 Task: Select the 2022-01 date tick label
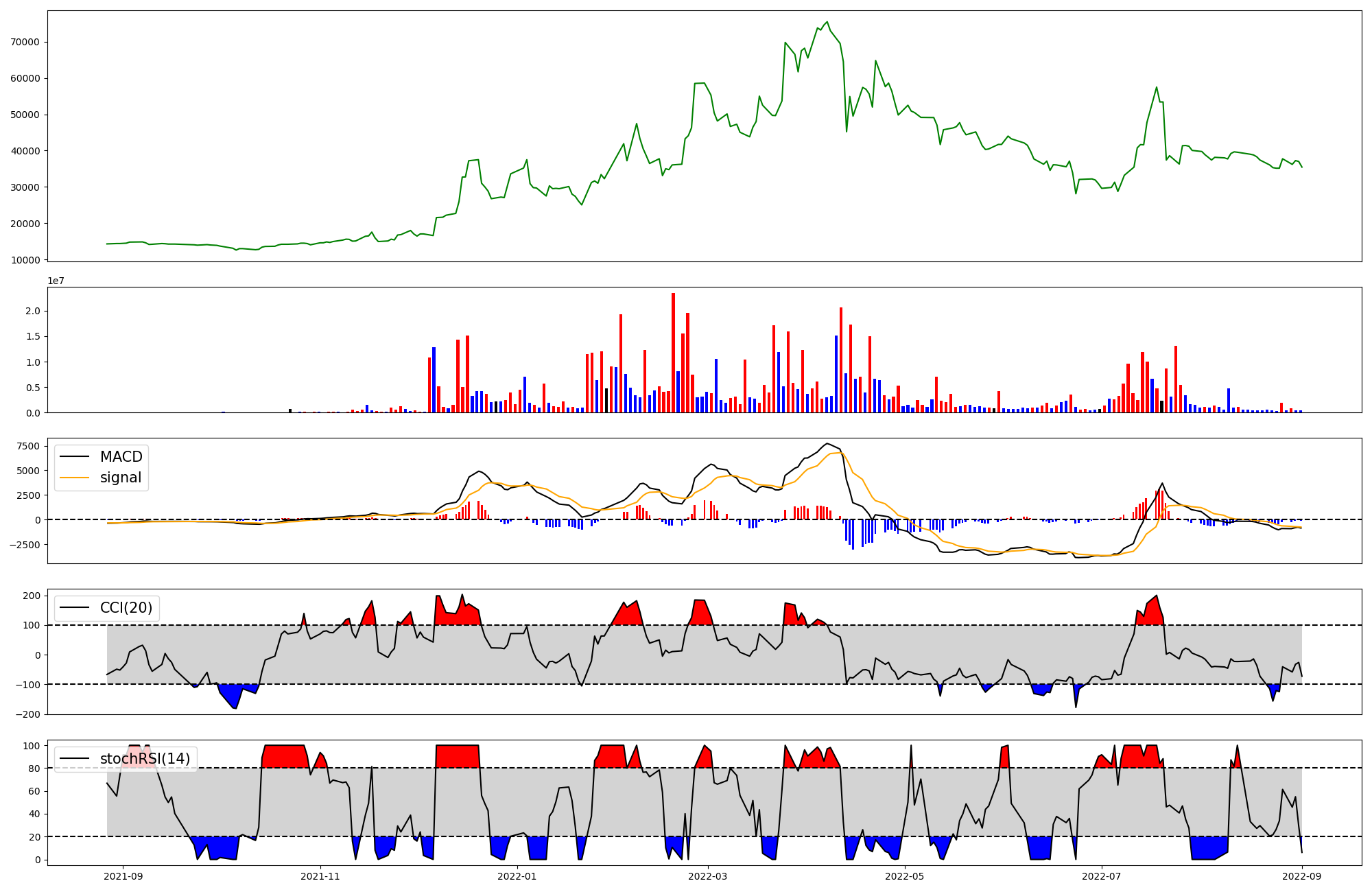(517, 876)
